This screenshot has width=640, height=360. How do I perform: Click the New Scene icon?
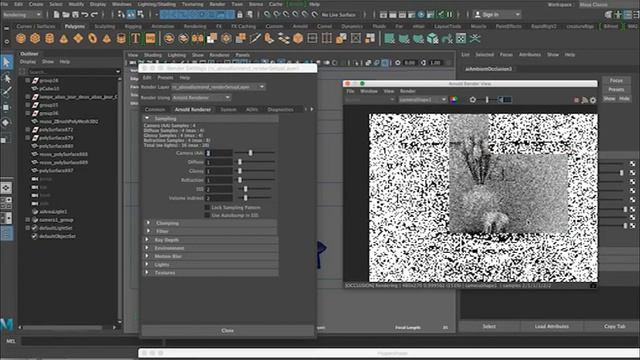click(56, 15)
